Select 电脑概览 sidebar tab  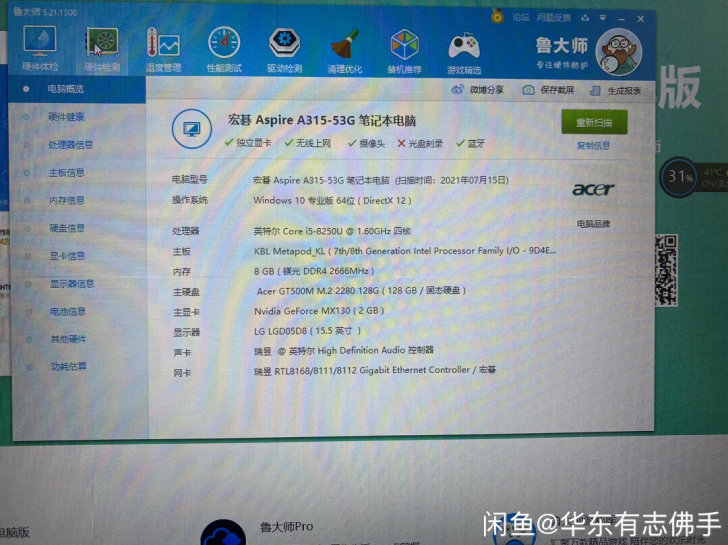[77, 89]
